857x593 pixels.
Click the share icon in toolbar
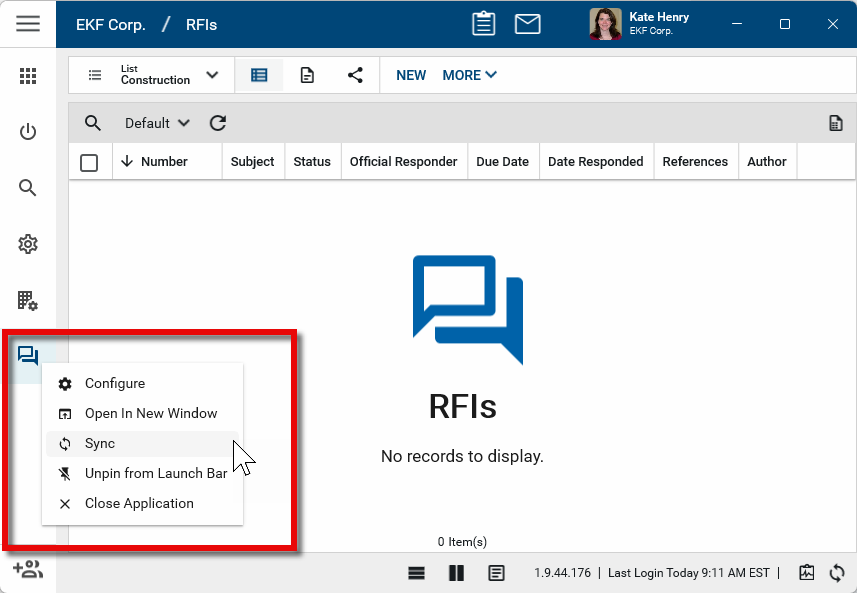[355, 75]
